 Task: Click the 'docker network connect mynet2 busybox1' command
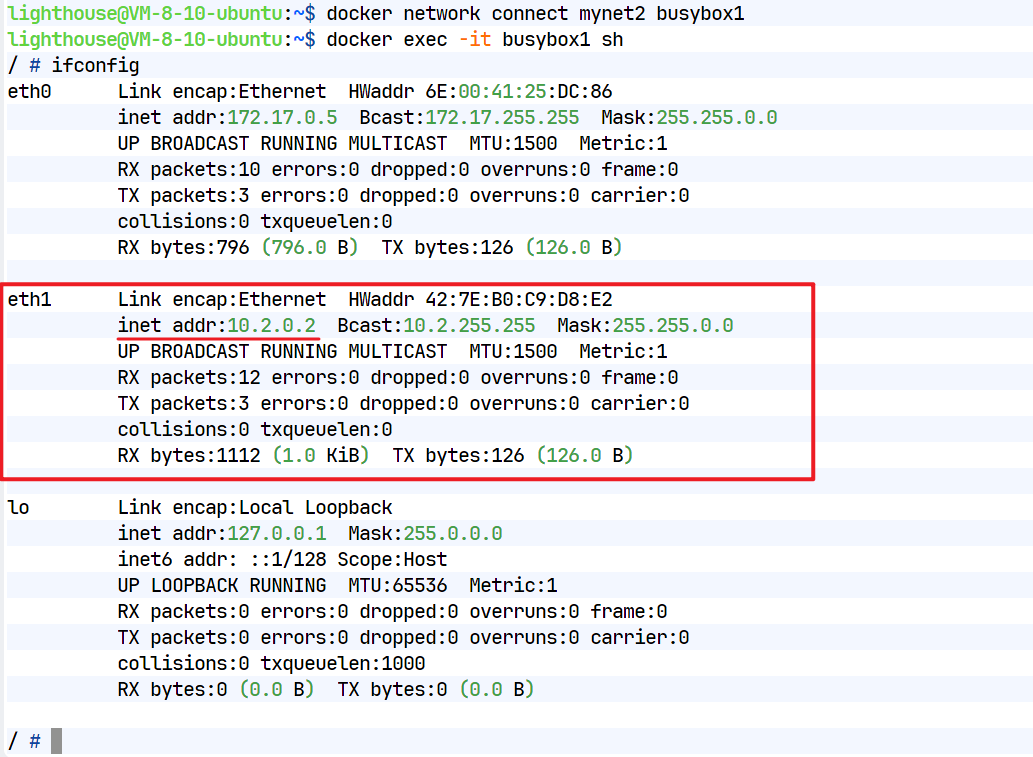click(535, 13)
